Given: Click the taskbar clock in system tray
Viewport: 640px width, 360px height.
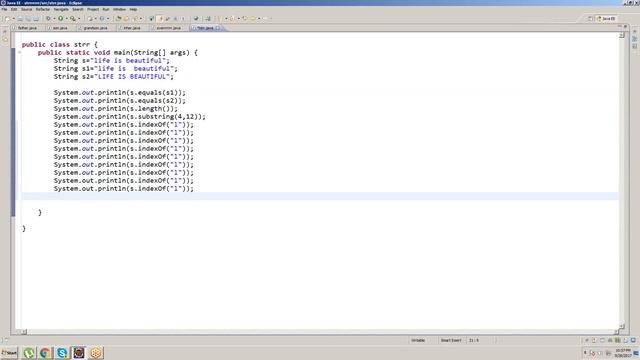Looking at the screenshot, I should coord(622,353).
